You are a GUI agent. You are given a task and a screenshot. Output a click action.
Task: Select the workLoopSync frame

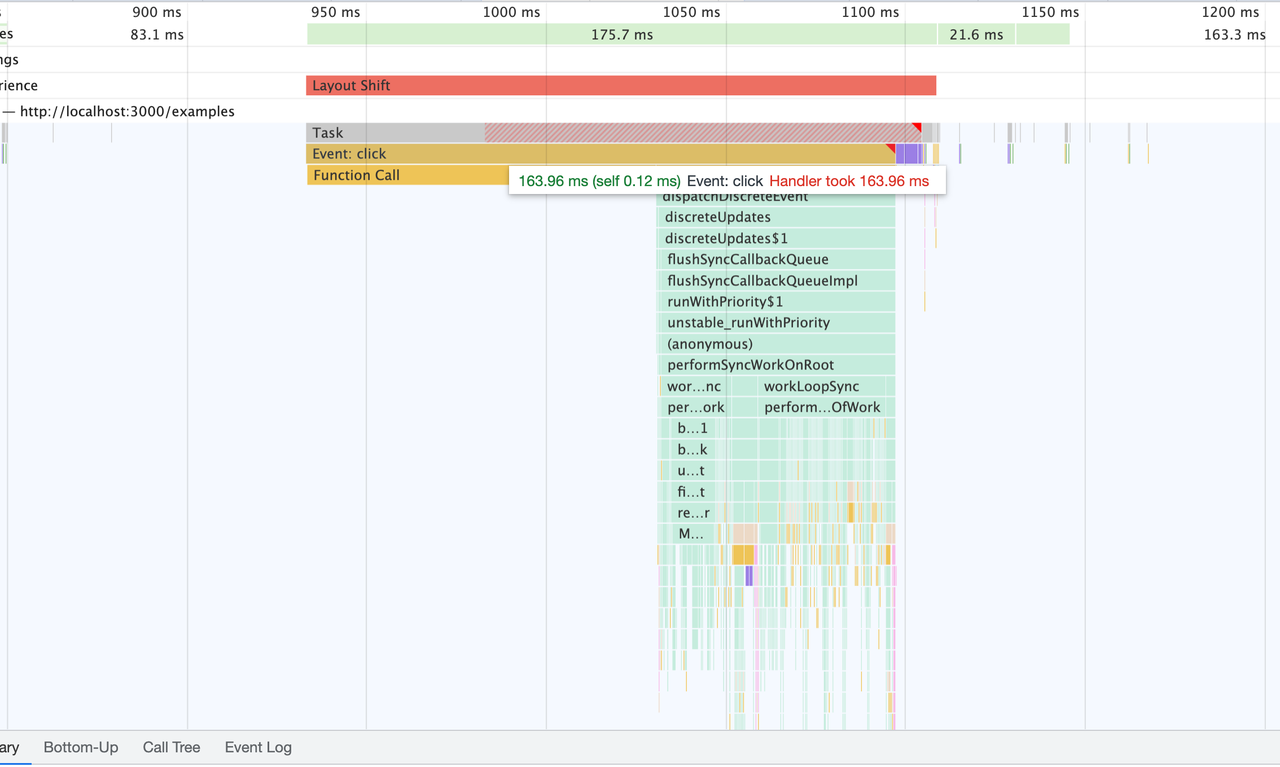tap(812, 385)
